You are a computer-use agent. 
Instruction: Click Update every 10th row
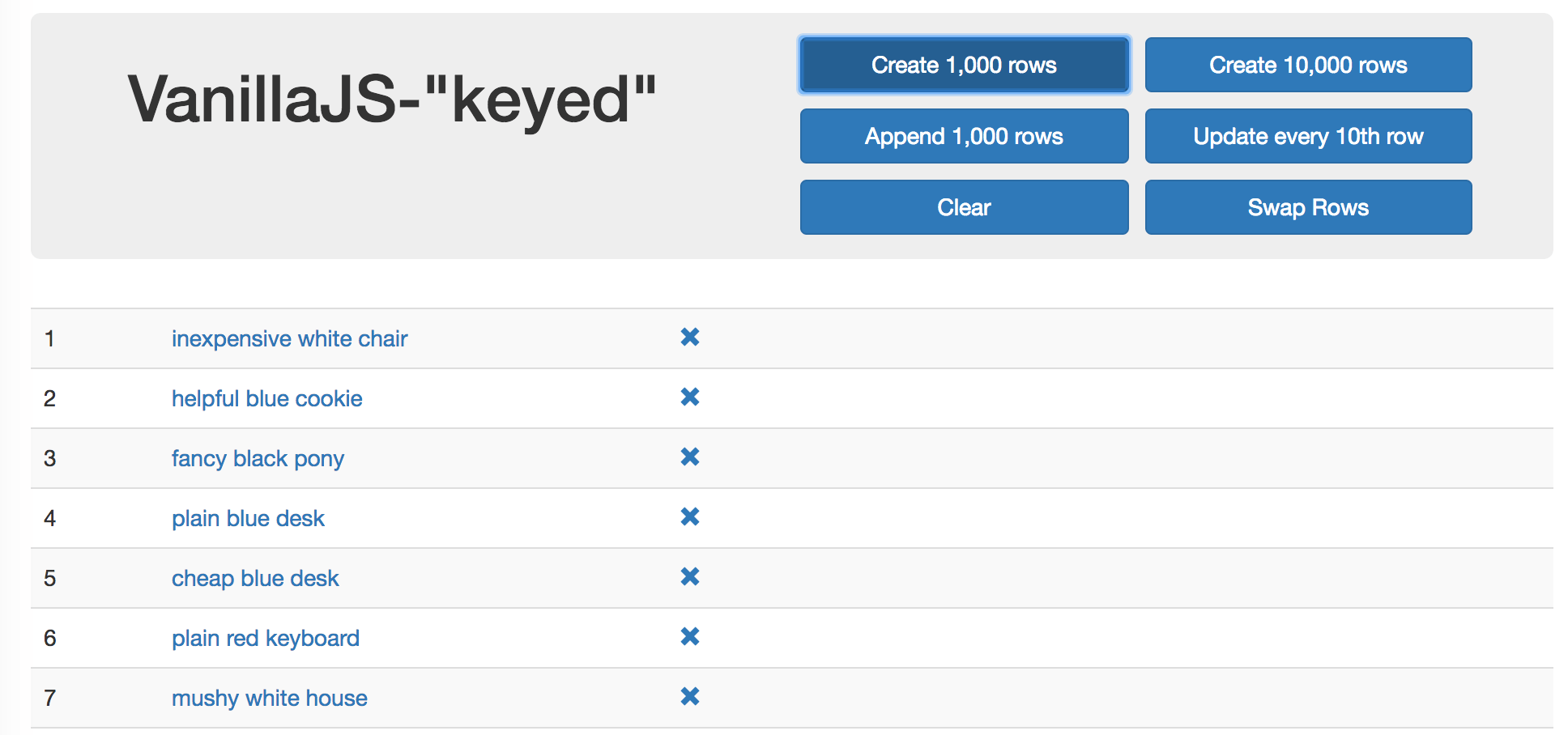coord(1307,136)
